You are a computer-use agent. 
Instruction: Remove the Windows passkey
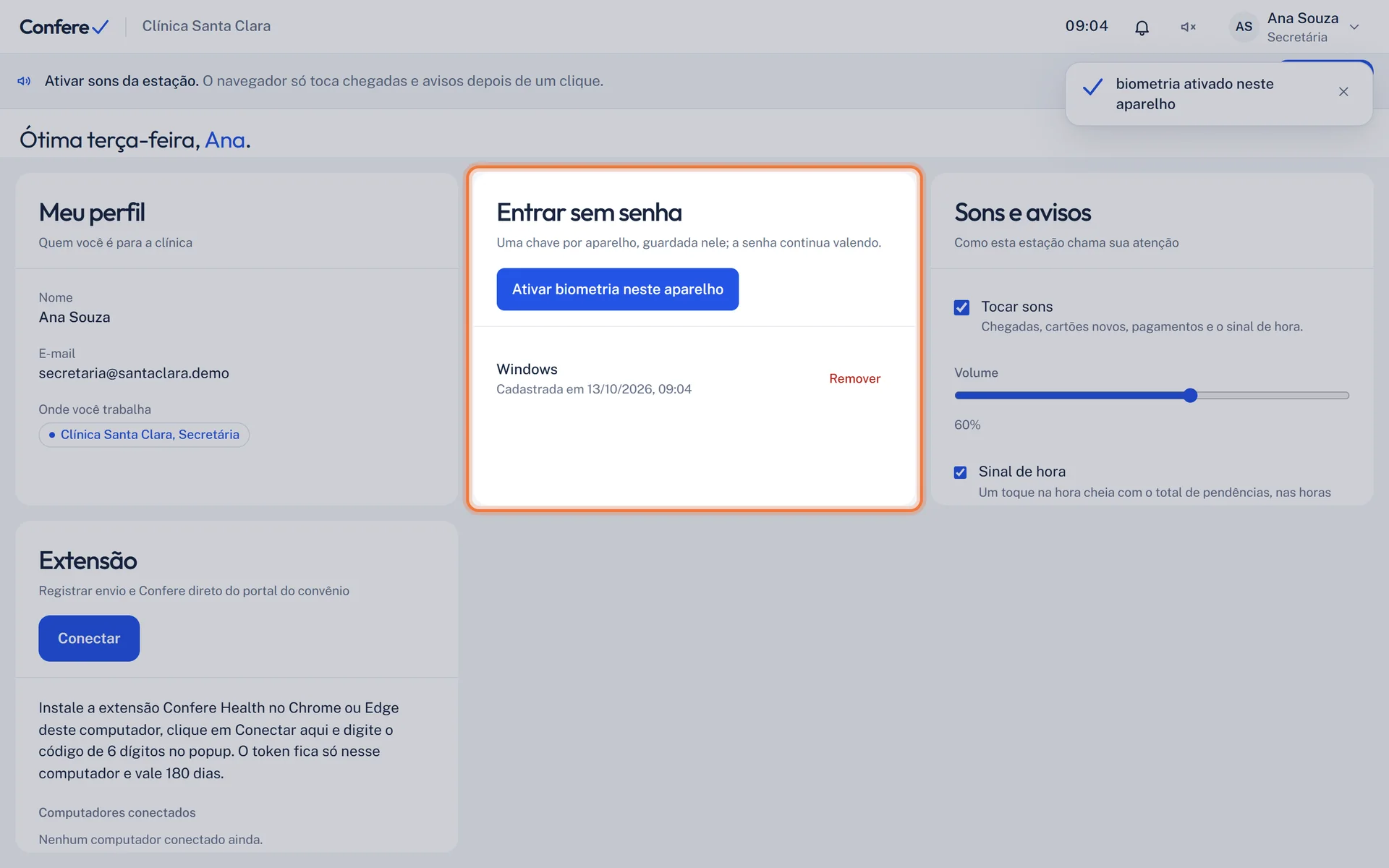[854, 378]
